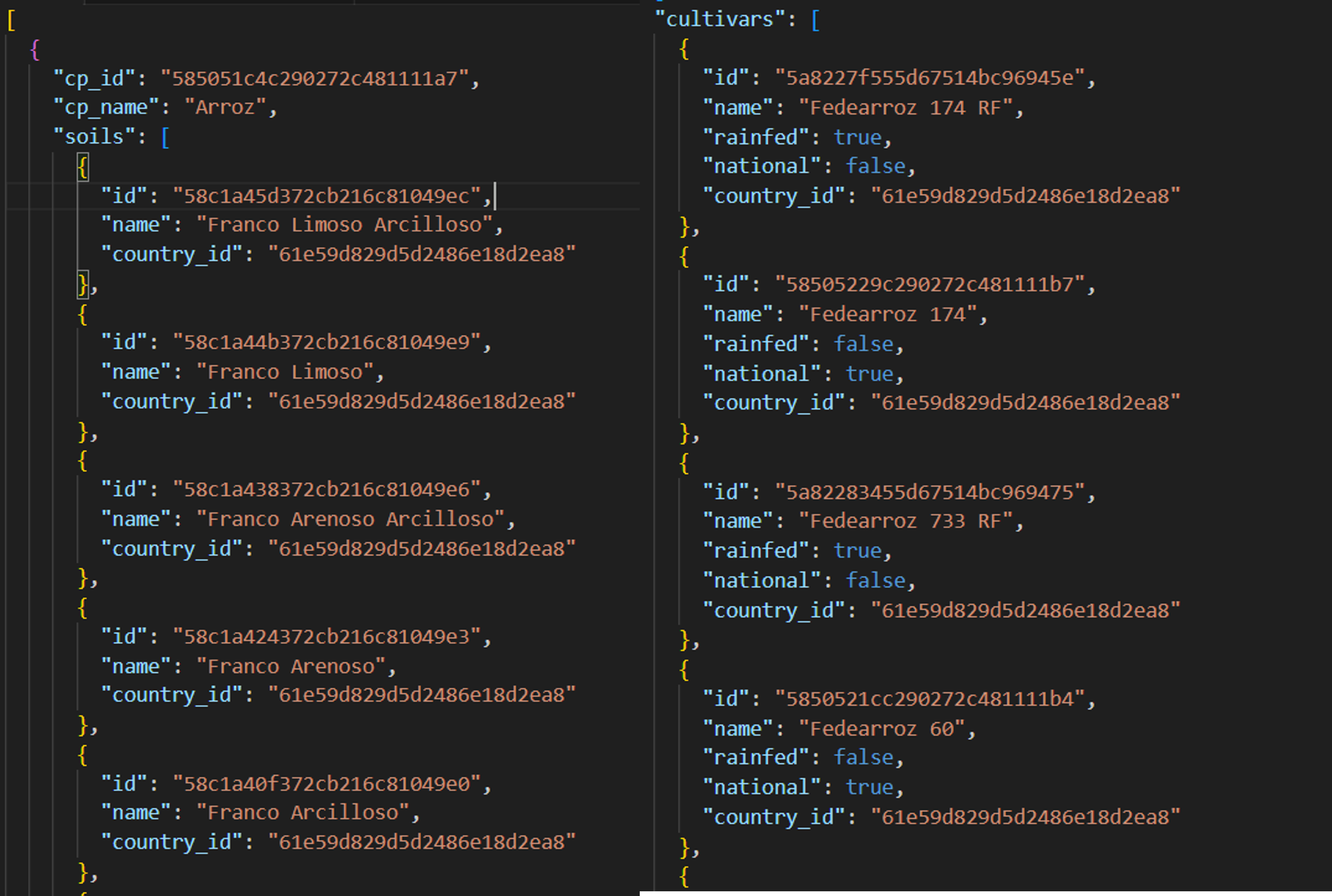Click cultivar id "5a82283455d67514bc969475"

point(930,493)
